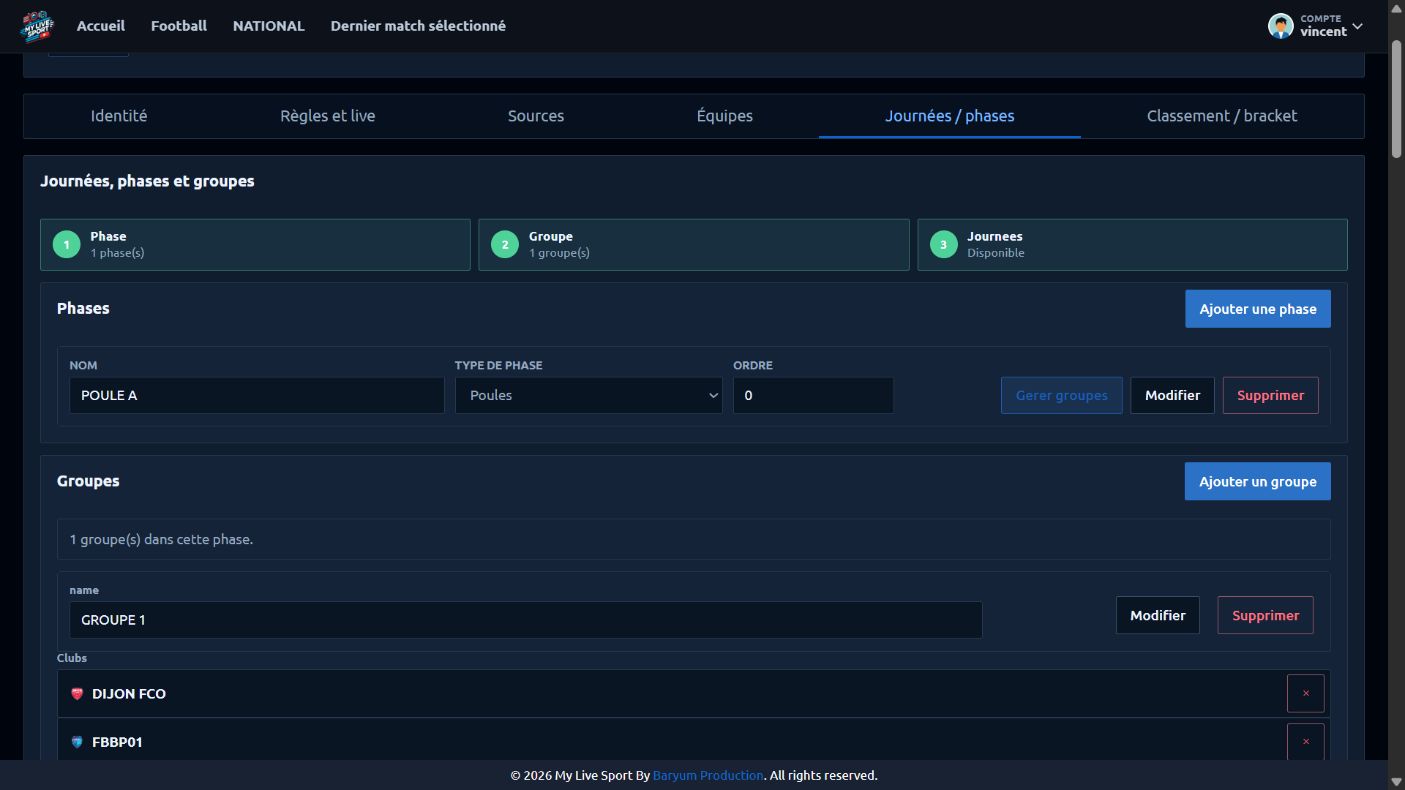Viewport: 1405px width, 790px height.
Task: Open Football in the top navigation
Action: [179, 26]
